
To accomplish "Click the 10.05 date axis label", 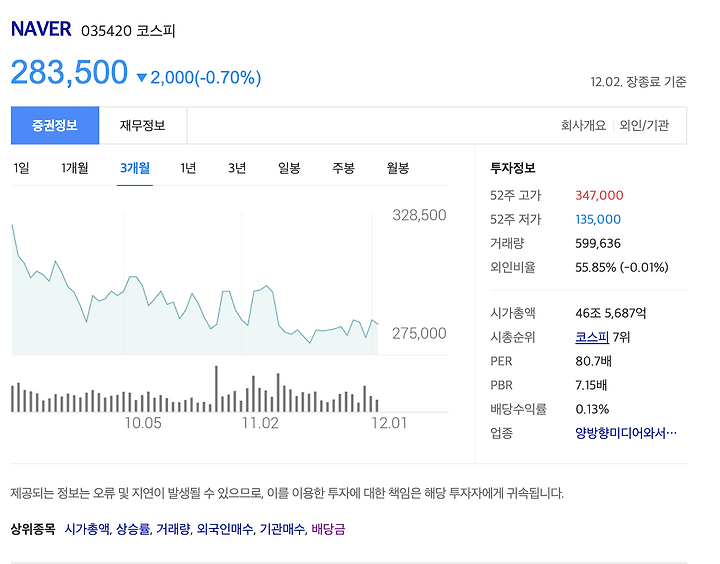I will 143,423.
